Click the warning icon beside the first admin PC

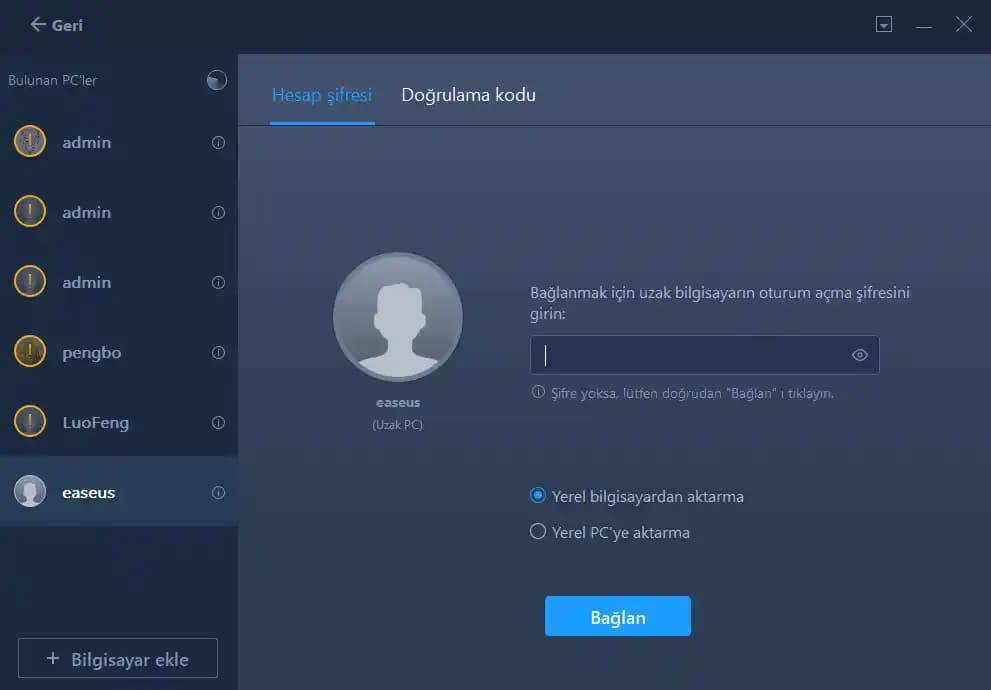(29, 142)
